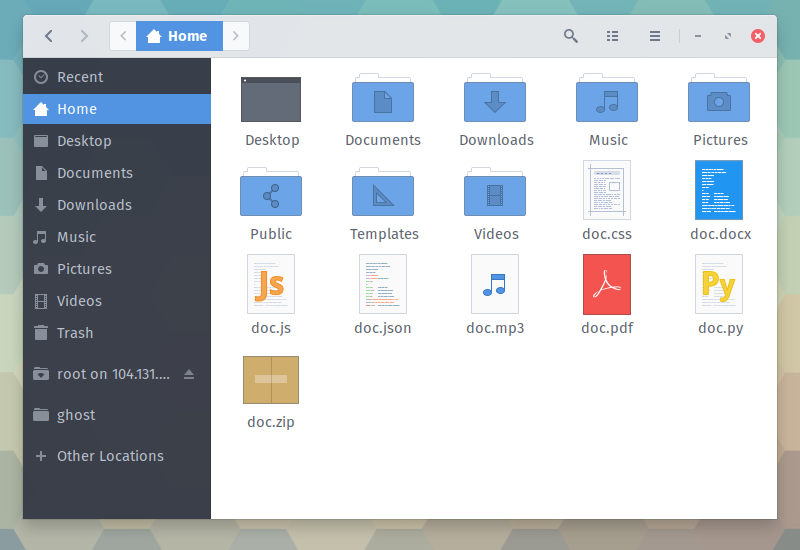Image resolution: width=800 pixels, height=550 pixels.
Task: Click the 'doc.pdf' file name label
Action: [x=607, y=328]
